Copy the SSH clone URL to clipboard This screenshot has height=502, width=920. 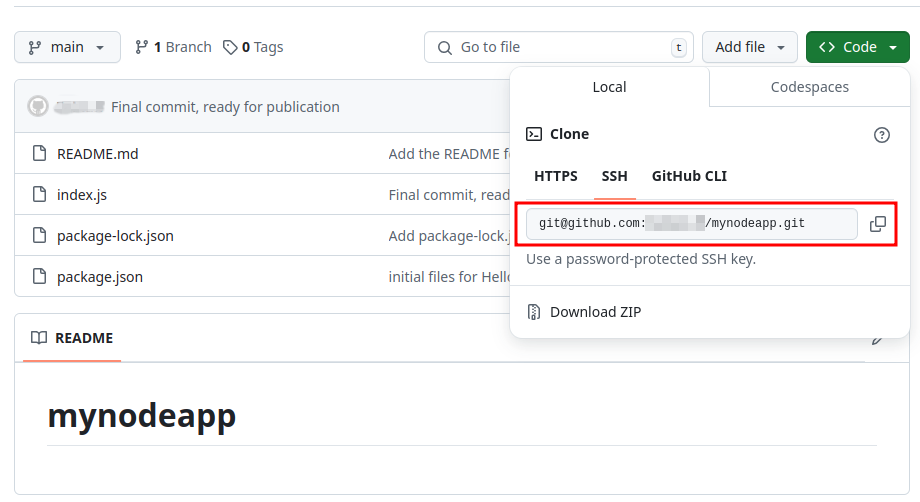877,224
